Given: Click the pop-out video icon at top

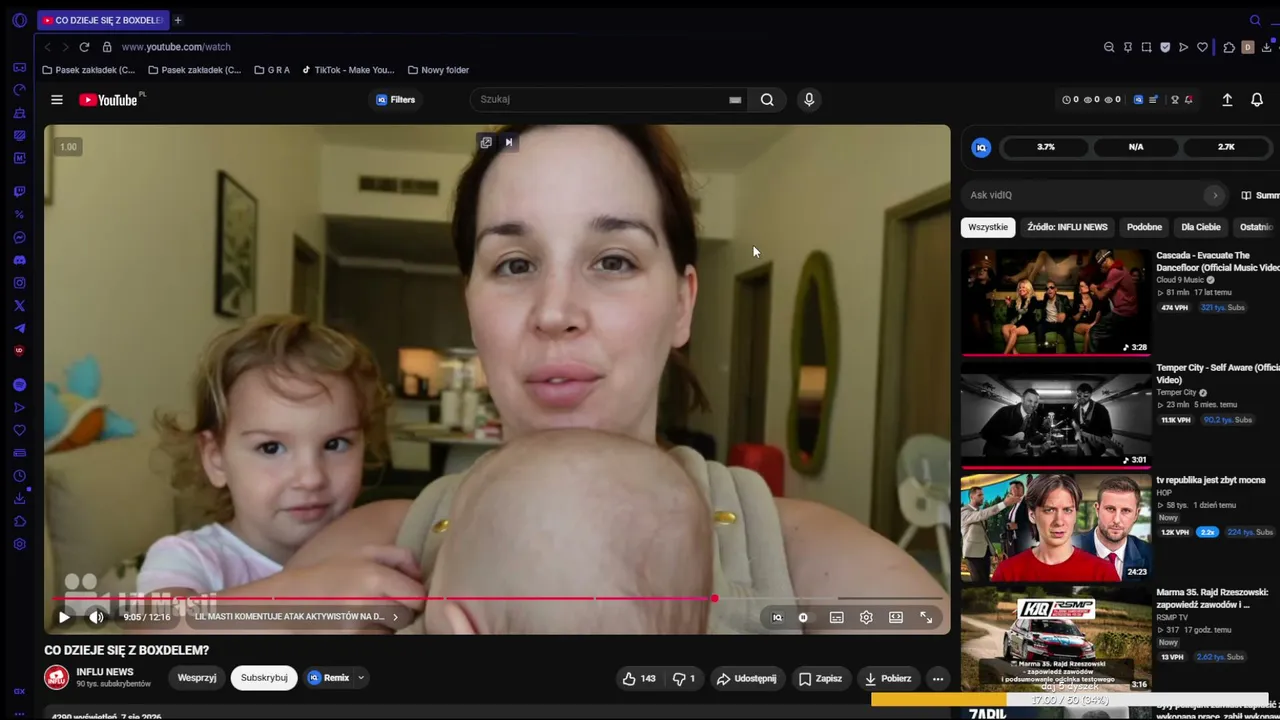Looking at the screenshot, I should [486, 142].
